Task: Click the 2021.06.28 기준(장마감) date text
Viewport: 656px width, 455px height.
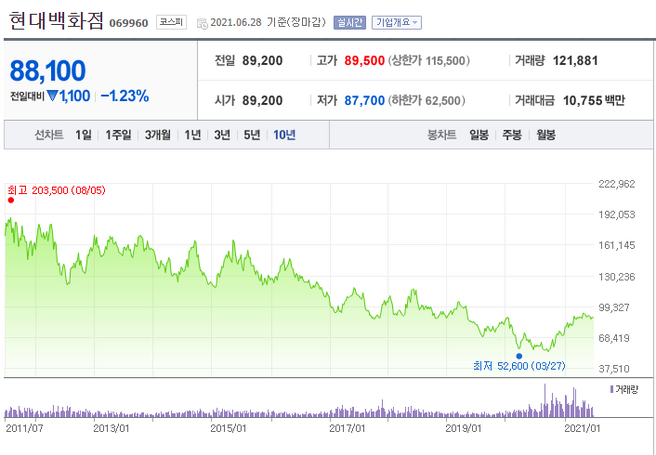Action: pos(268,23)
